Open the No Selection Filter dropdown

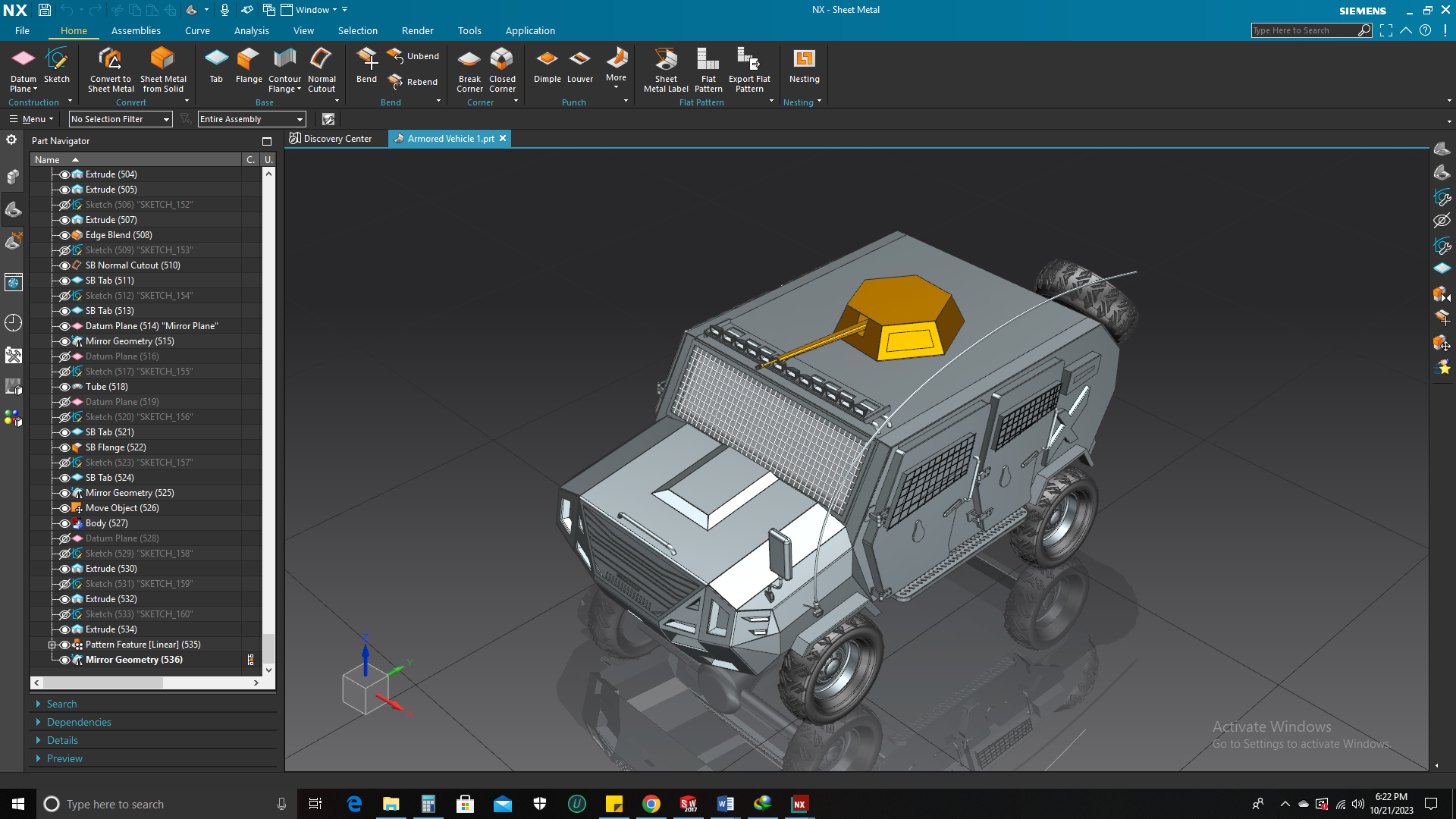[x=121, y=119]
